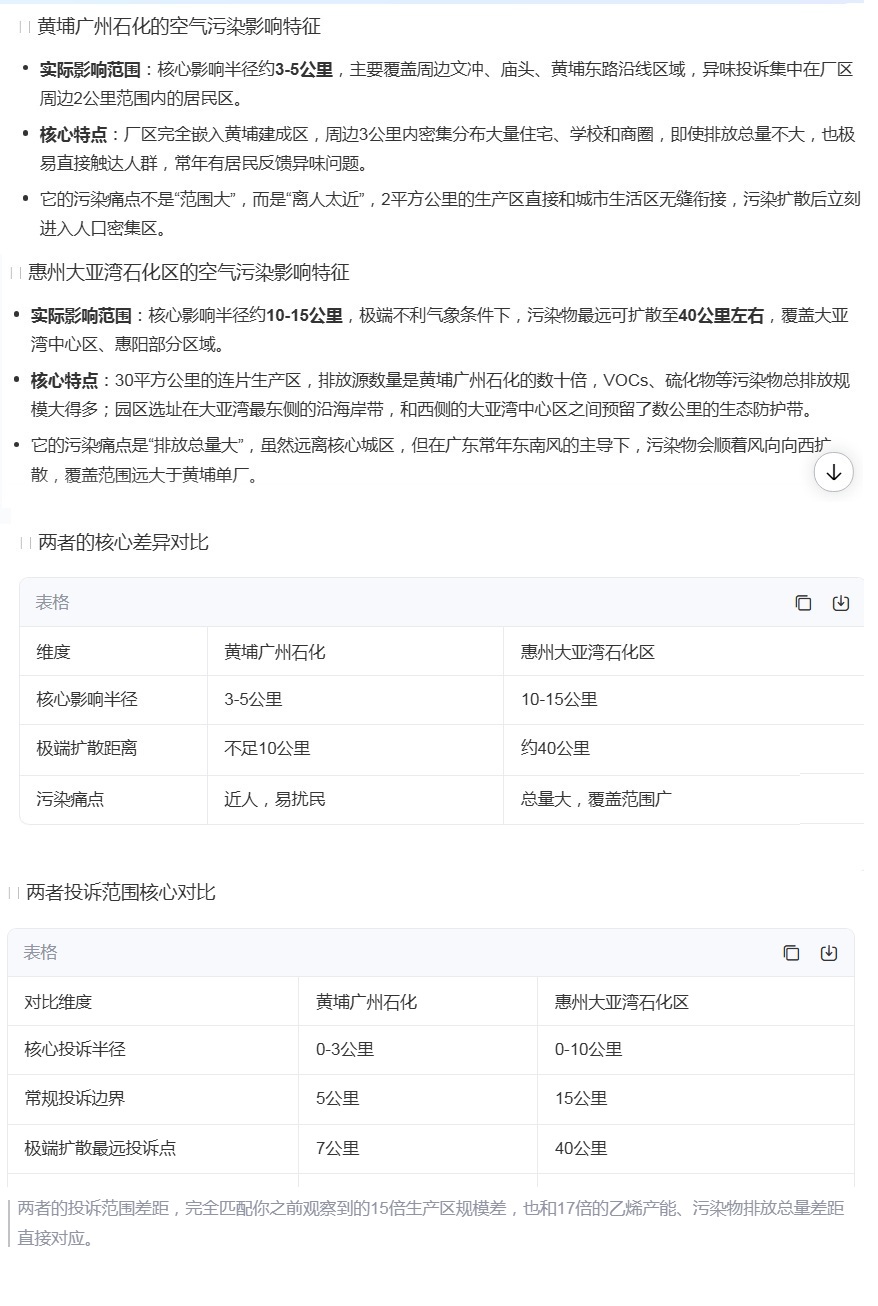
Task: Click cell 近人，易扰民
Action: point(275,799)
